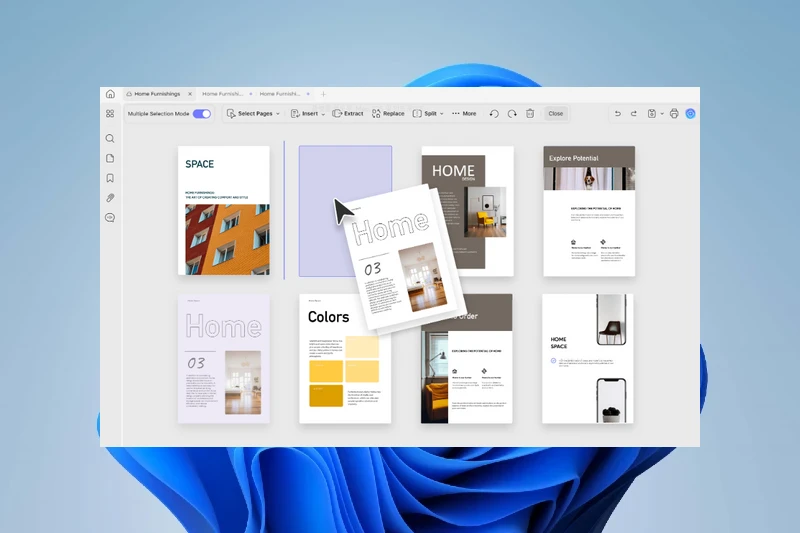Select the Explore Potential page thumbnail
Screen dimensions: 800x533
[x=589, y=211]
